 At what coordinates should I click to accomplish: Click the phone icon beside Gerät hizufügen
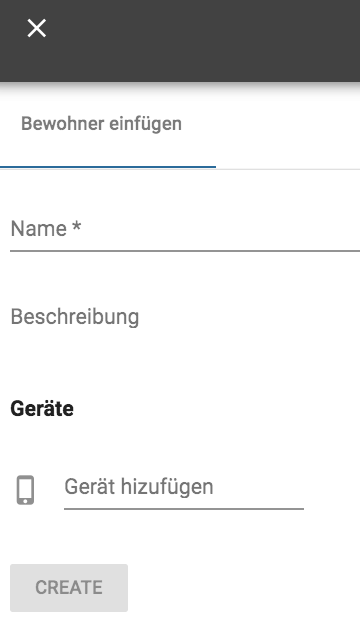(25, 490)
